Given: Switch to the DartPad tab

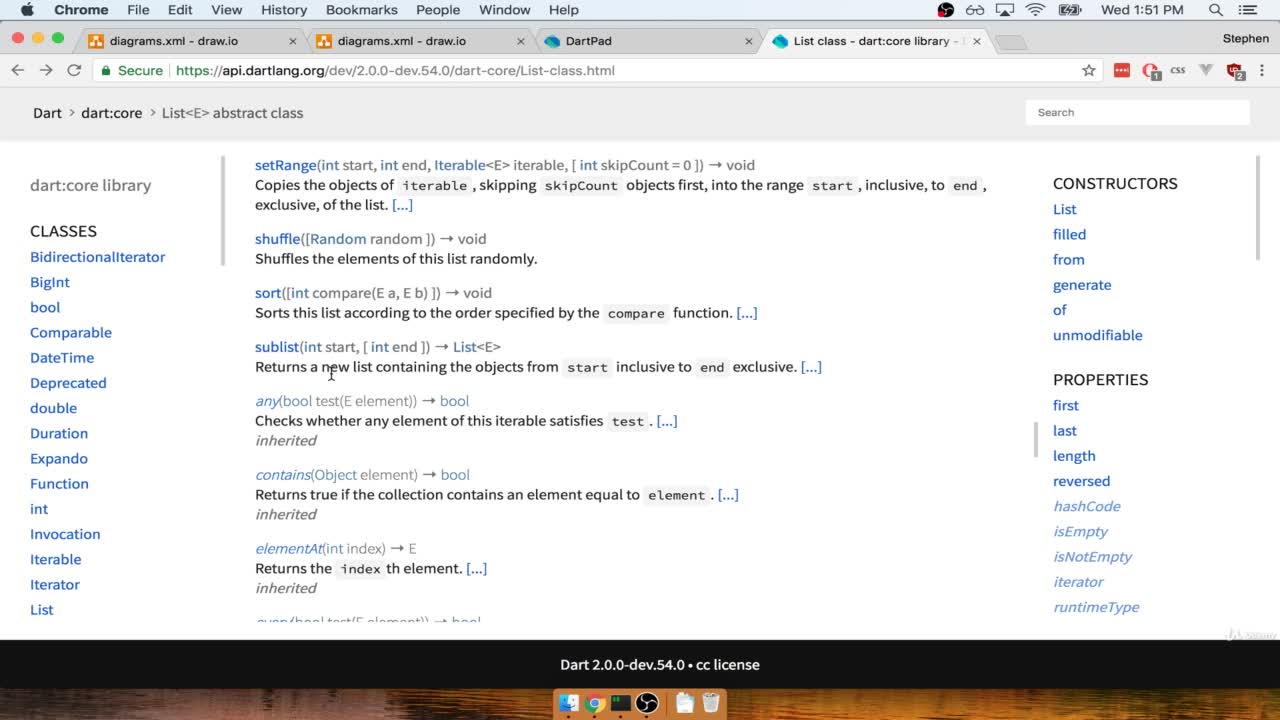Looking at the screenshot, I should pos(647,41).
